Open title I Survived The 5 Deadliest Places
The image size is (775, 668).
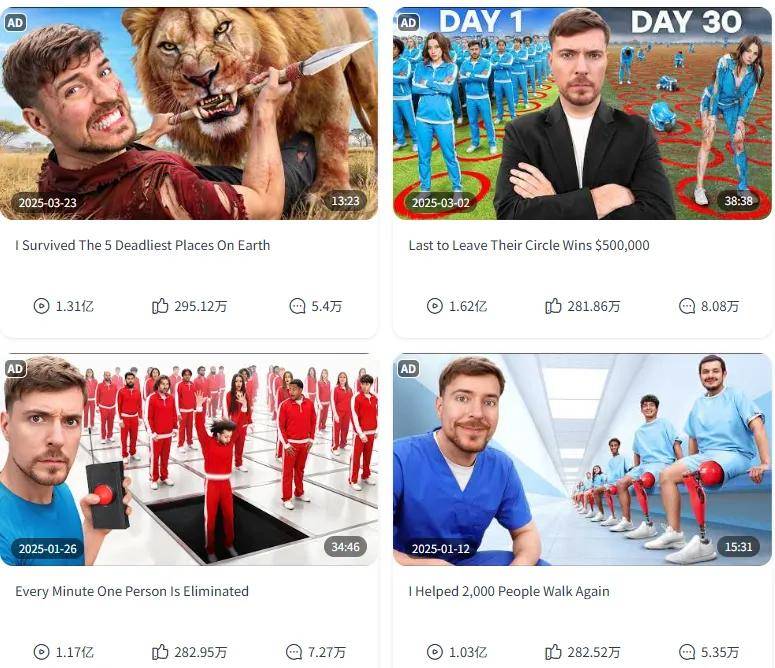(142, 245)
